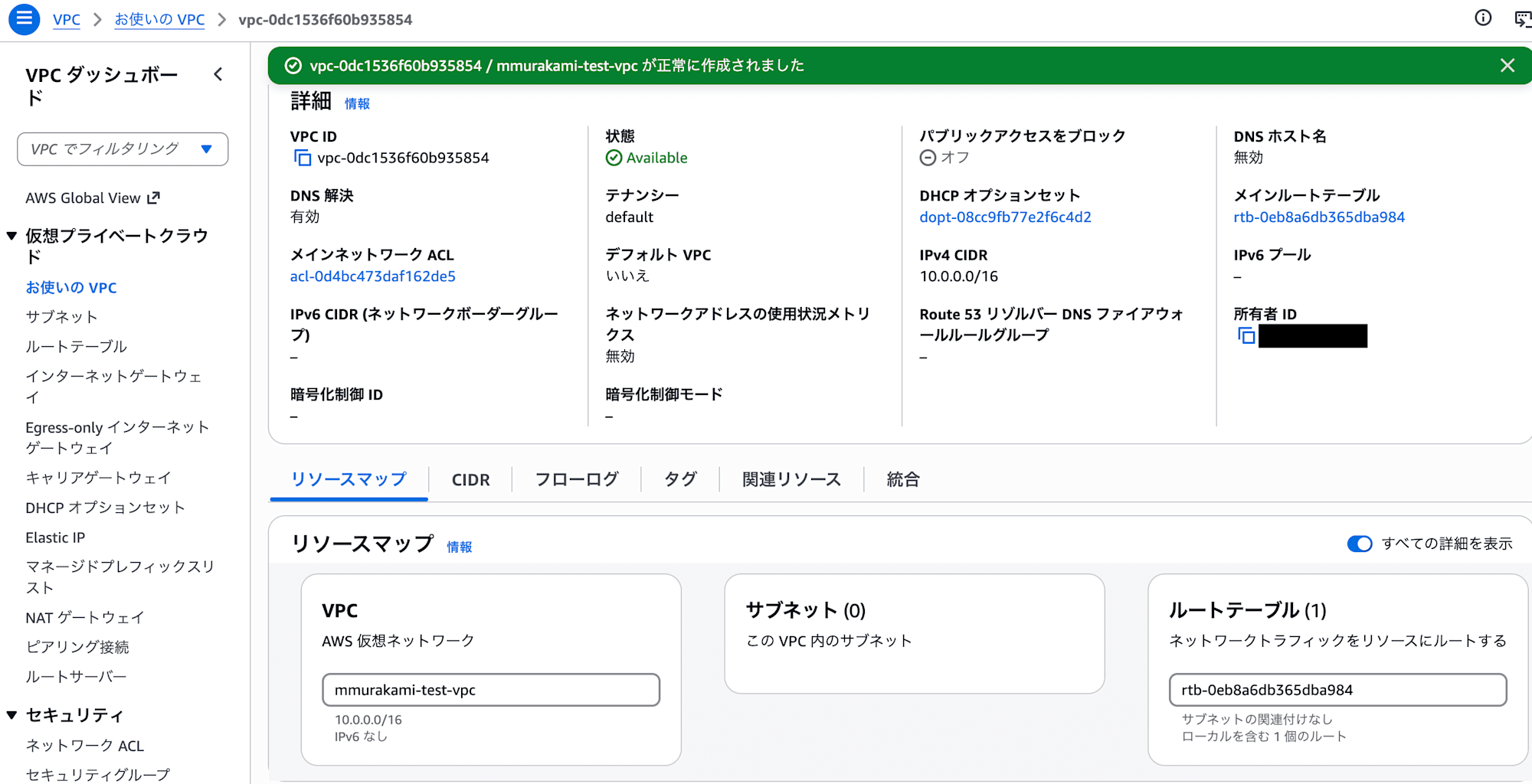Select お使いの VPC in sidebar

(x=71, y=288)
